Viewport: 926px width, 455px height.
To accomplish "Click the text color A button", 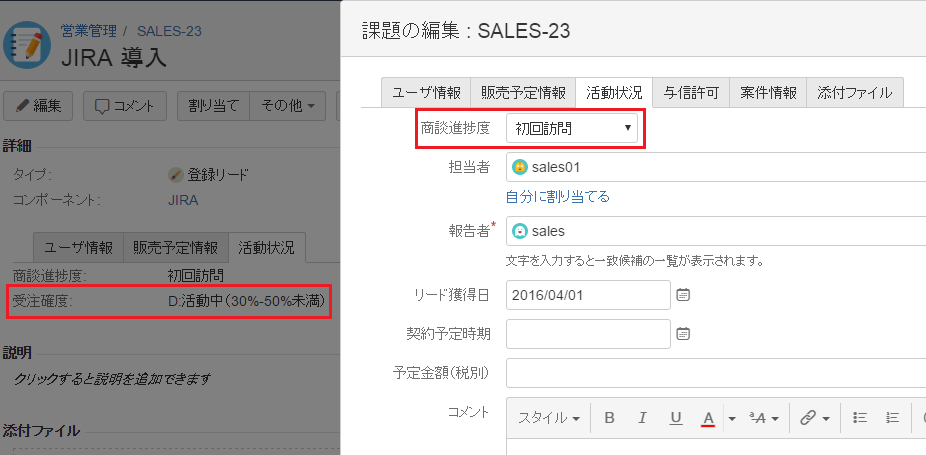I will pyautogui.click(x=708, y=418).
